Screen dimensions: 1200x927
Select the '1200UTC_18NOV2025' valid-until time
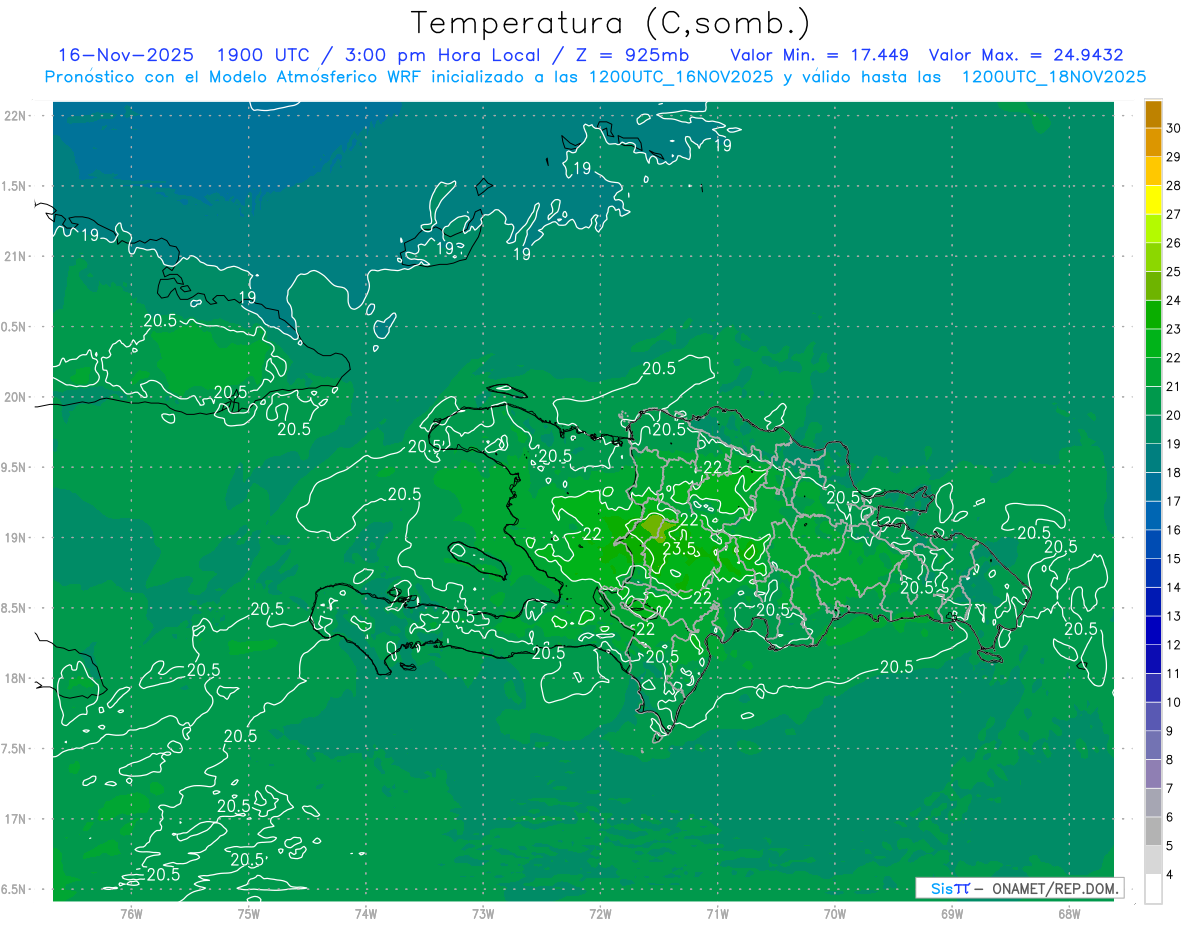1053,77
